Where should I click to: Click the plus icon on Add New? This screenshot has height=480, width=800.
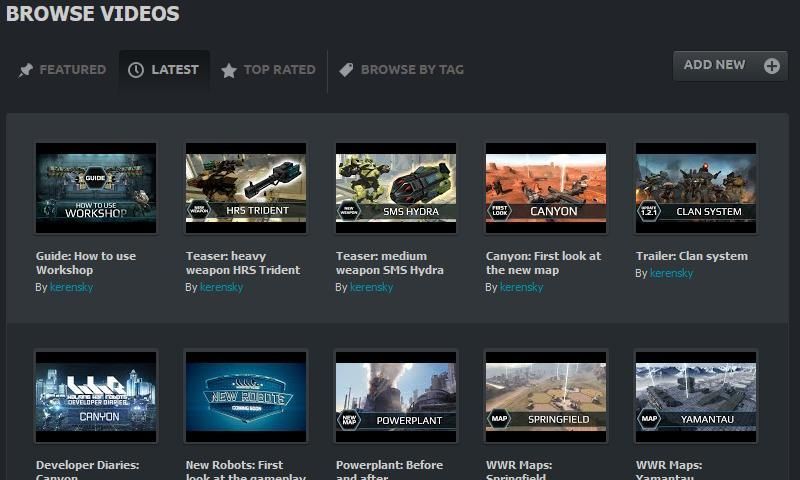[x=771, y=66]
